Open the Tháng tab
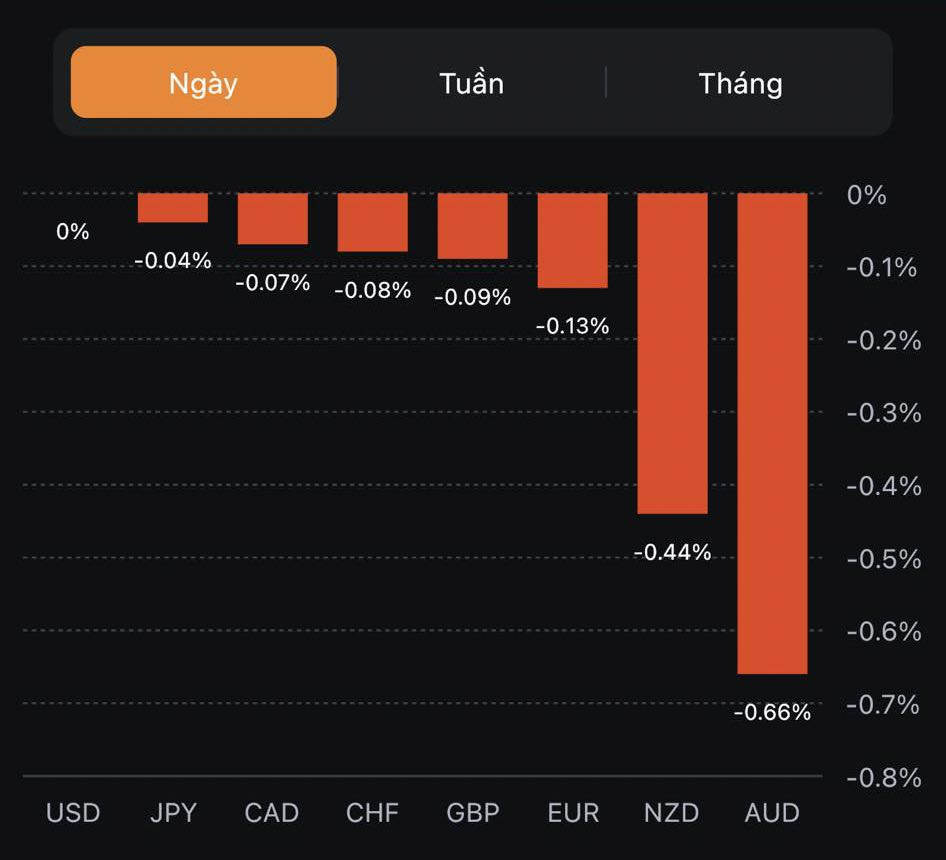 click(x=740, y=83)
